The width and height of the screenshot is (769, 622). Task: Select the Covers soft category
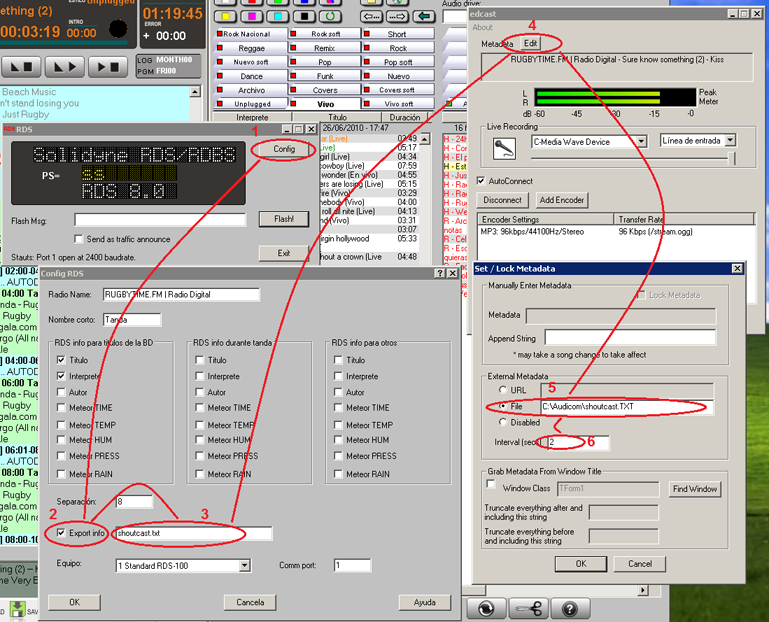398,90
